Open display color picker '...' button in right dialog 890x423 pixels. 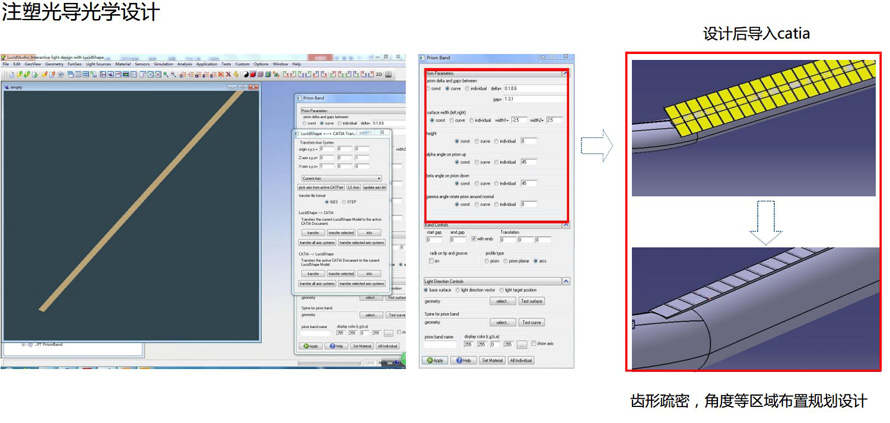pyautogui.click(x=521, y=344)
